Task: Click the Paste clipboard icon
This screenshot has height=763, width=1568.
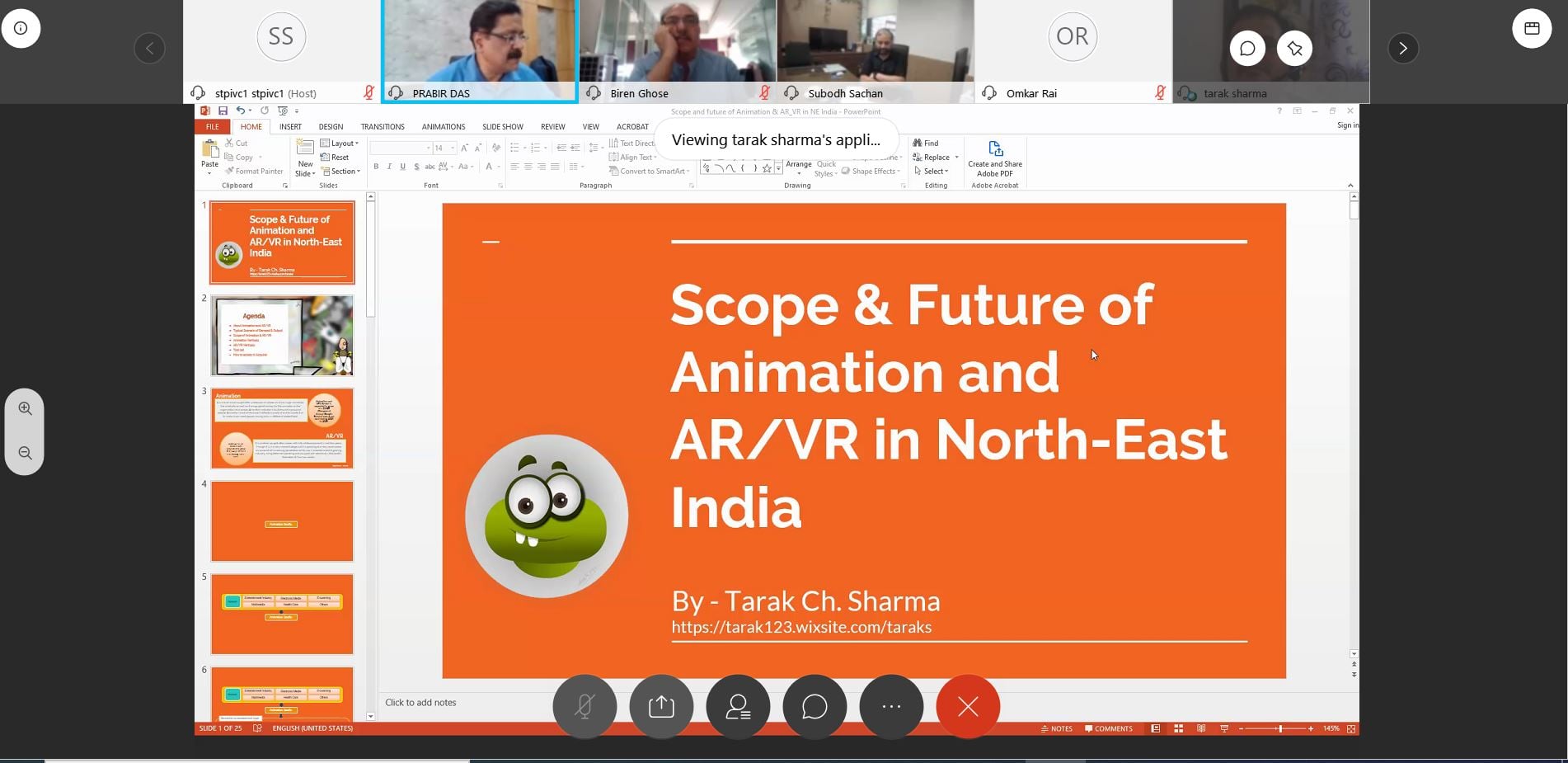Action: pyautogui.click(x=210, y=149)
